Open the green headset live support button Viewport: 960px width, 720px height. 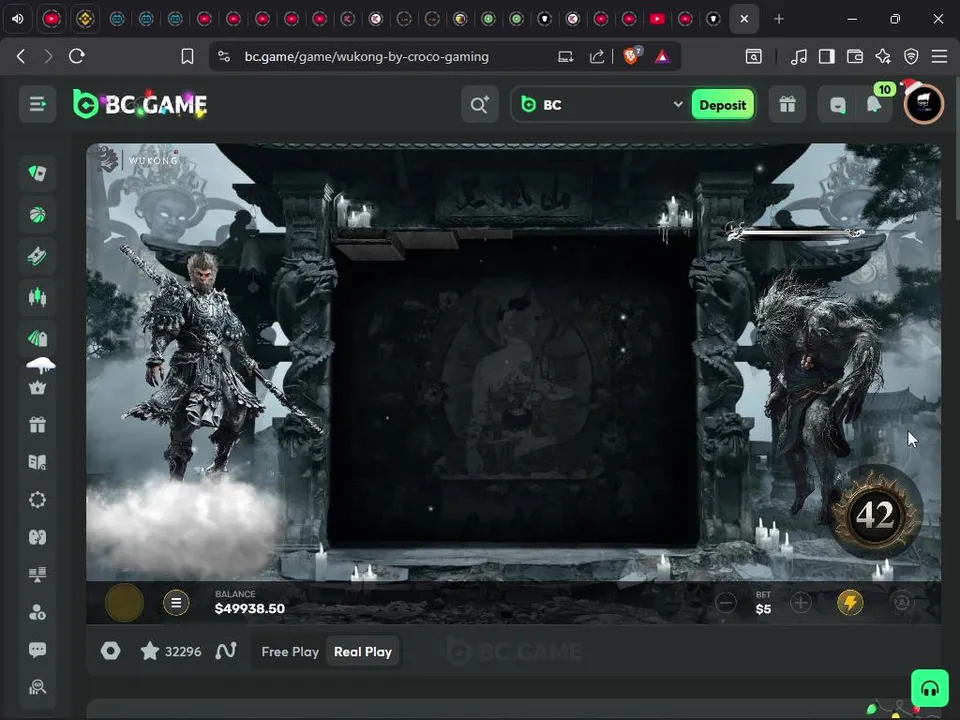[x=929, y=688]
